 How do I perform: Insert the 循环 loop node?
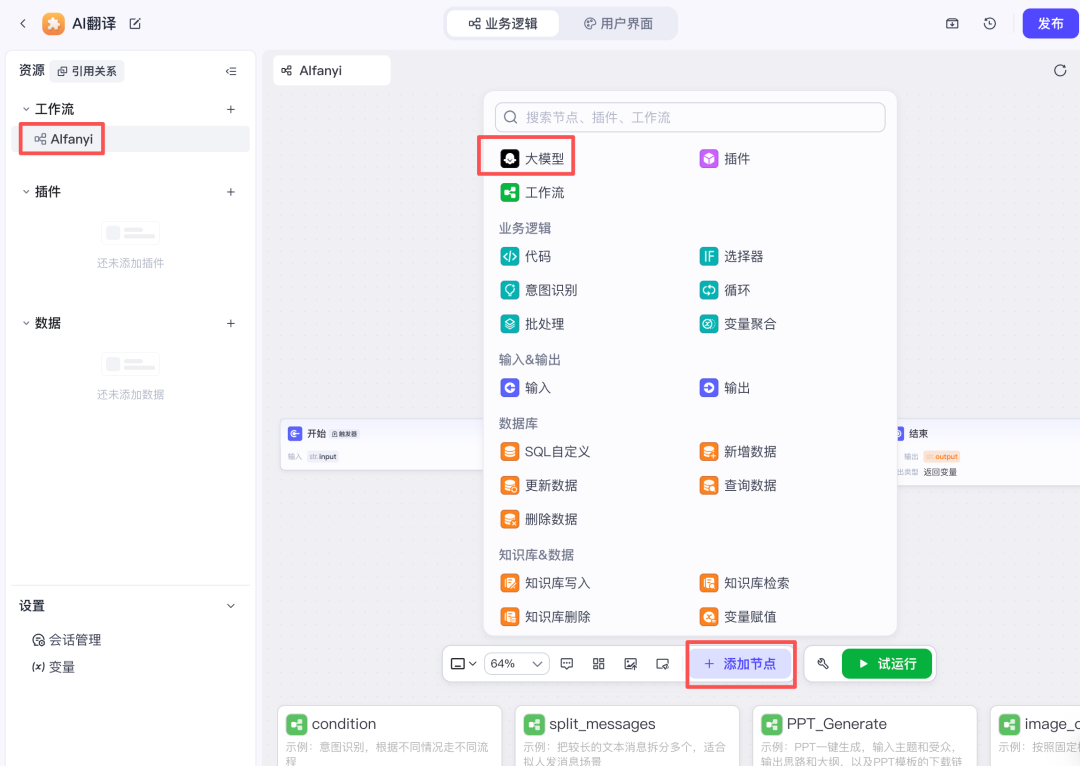click(x=725, y=290)
